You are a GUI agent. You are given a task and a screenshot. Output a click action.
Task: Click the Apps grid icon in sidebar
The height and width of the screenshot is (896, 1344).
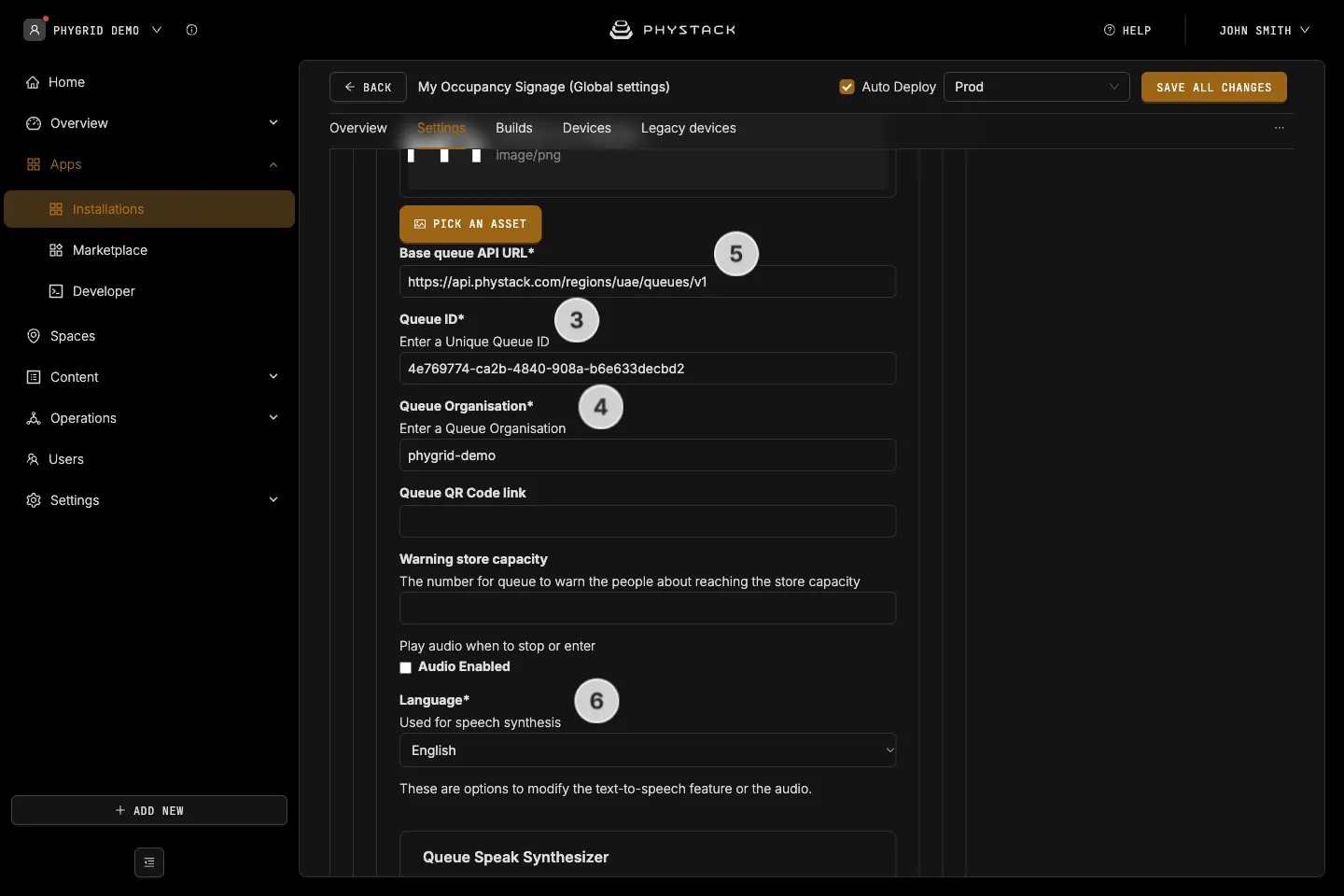34,164
